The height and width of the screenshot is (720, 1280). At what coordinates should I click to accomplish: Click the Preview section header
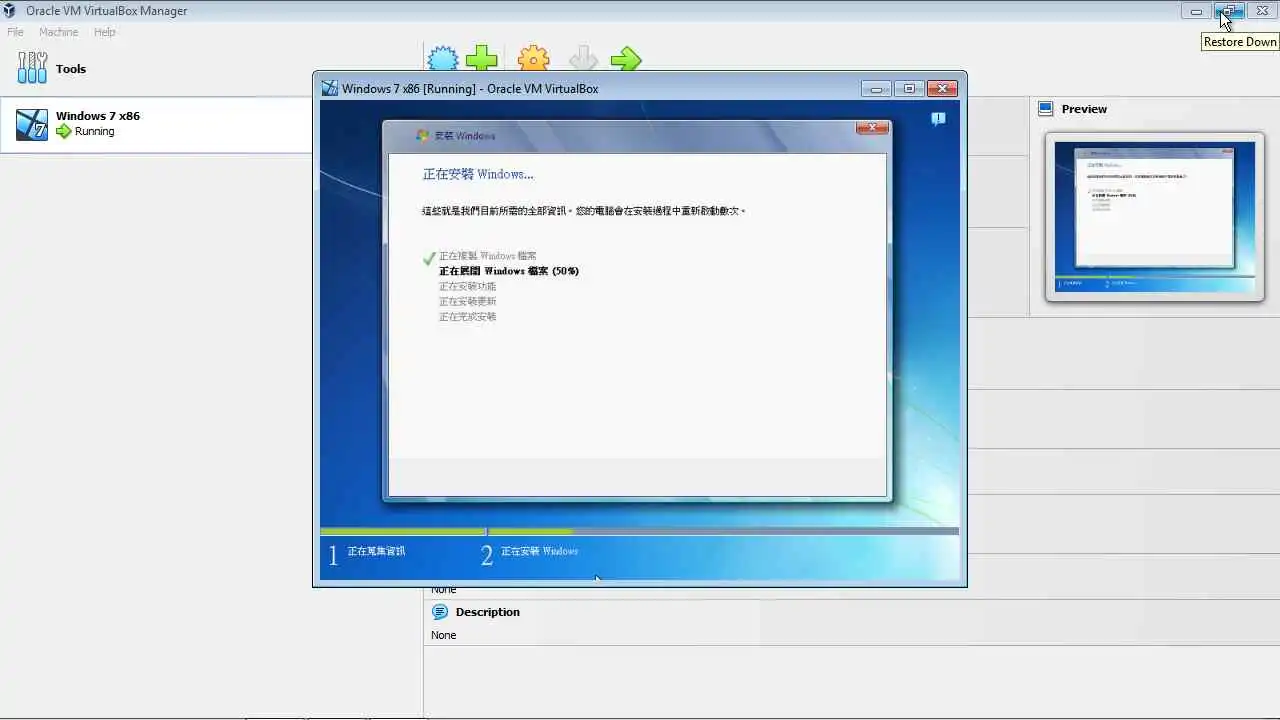click(x=1084, y=109)
